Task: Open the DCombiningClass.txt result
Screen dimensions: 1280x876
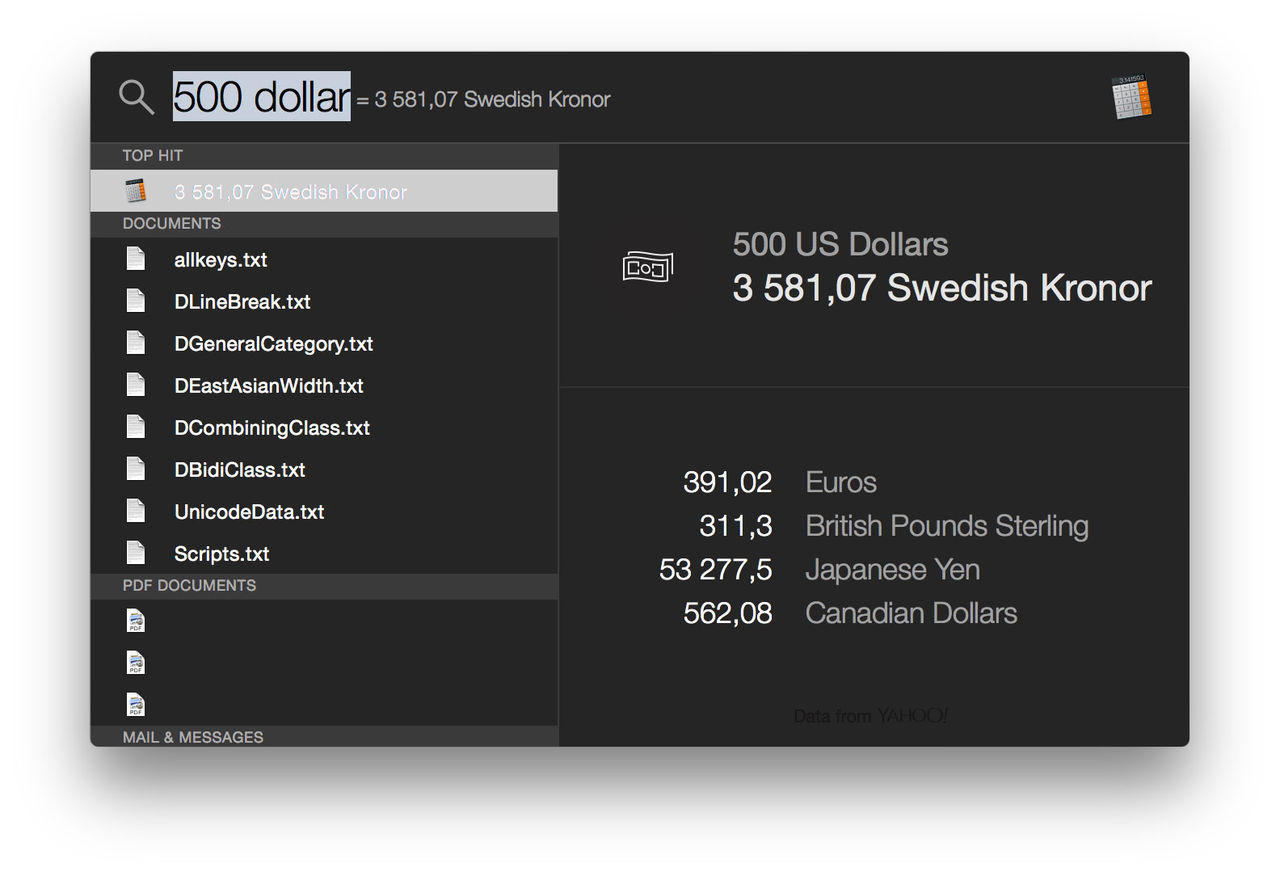Action: pyautogui.click(x=272, y=428)
